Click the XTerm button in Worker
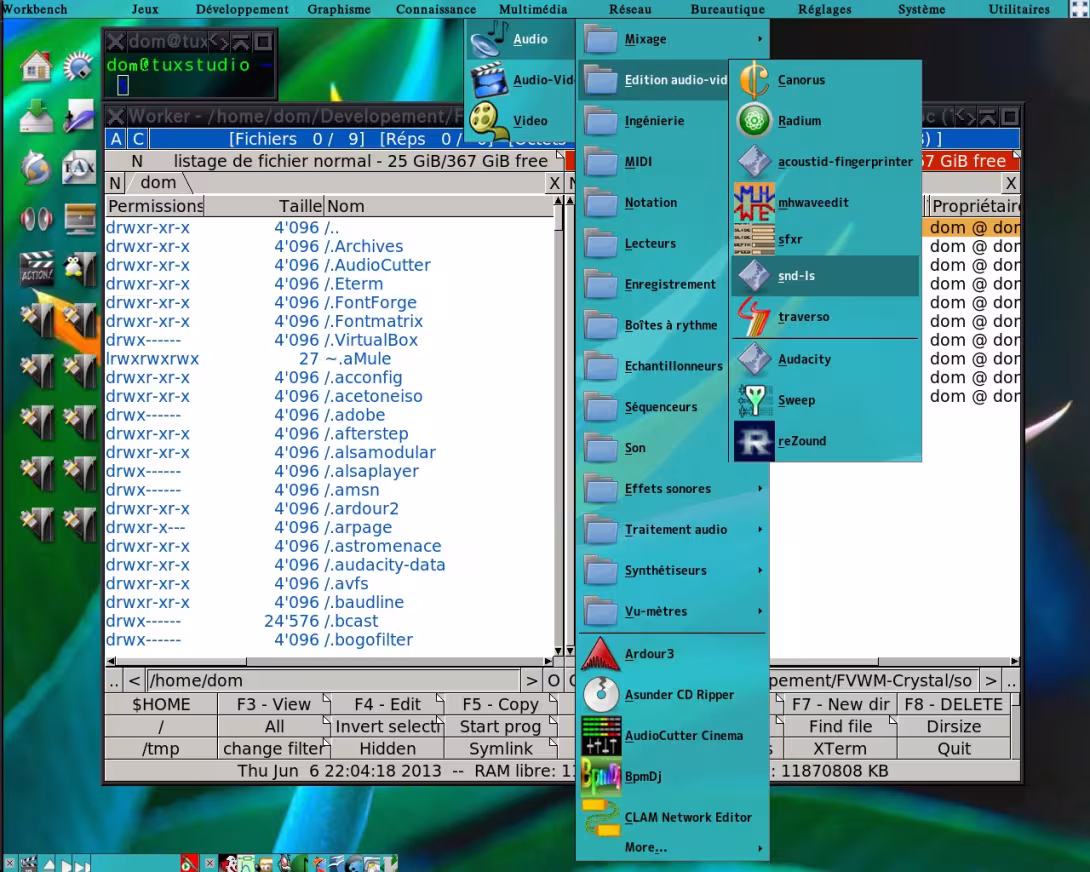1090x872 pixels. [840, 749]
